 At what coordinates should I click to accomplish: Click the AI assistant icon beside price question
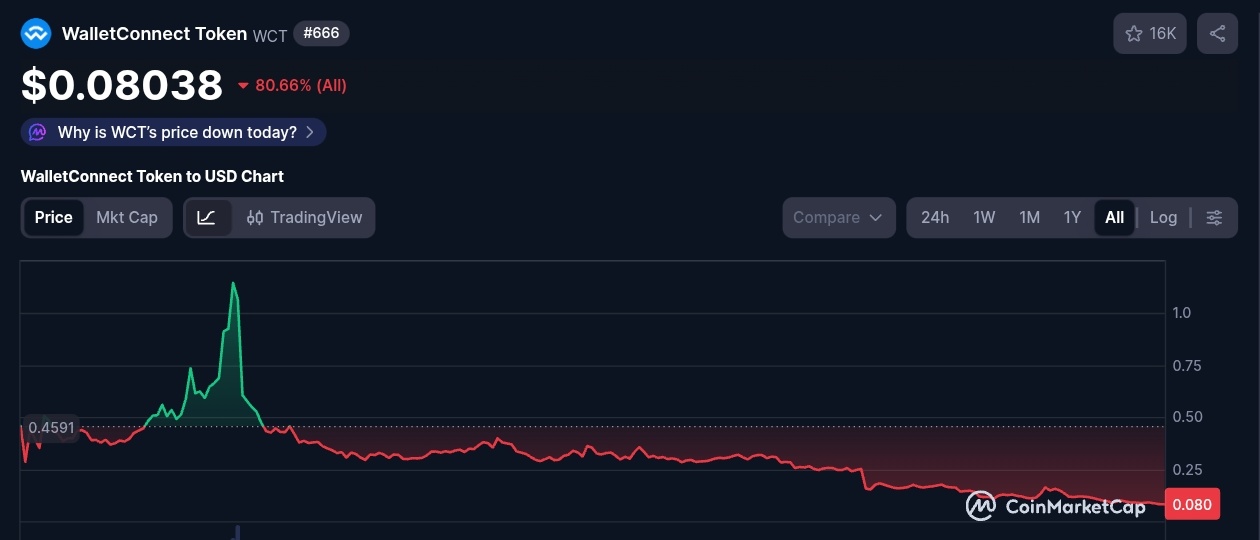38,132
